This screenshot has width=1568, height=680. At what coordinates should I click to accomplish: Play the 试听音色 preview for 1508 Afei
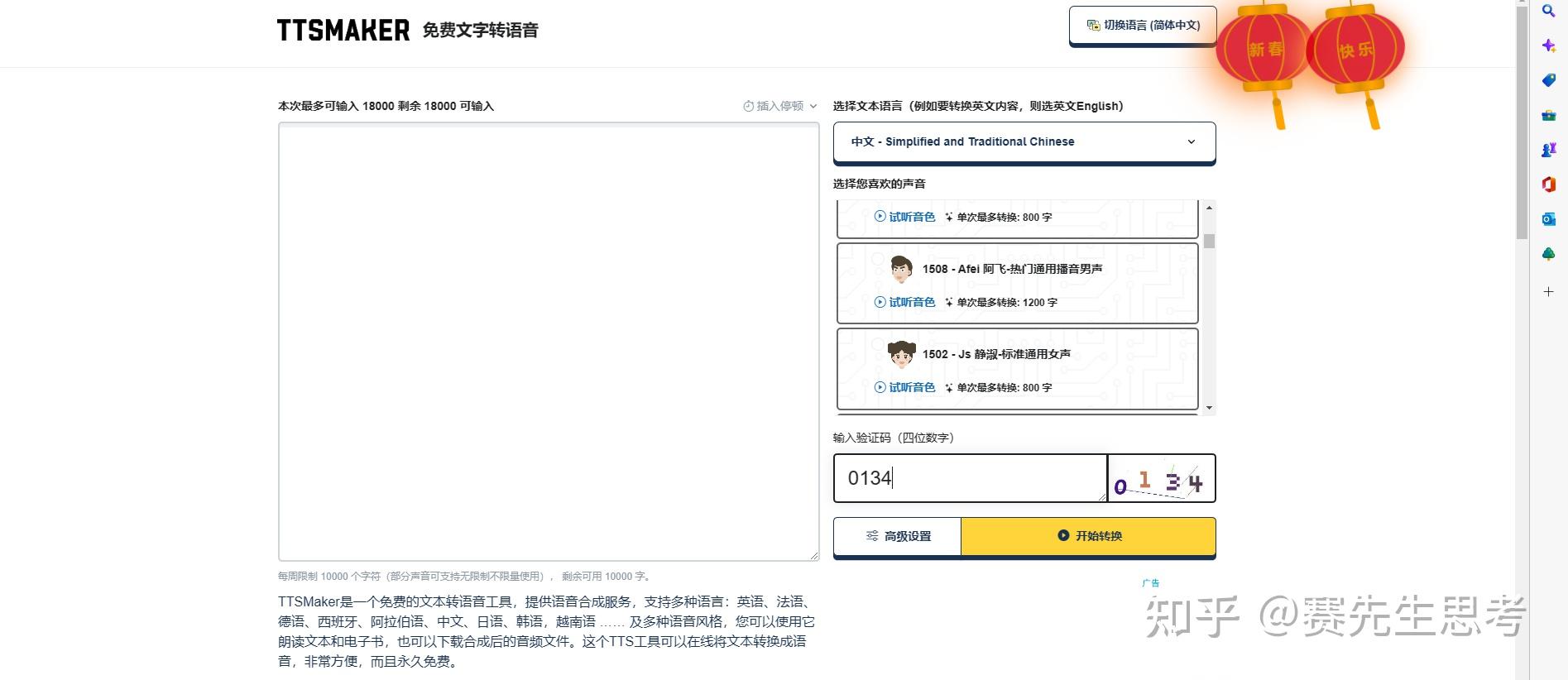904,302
